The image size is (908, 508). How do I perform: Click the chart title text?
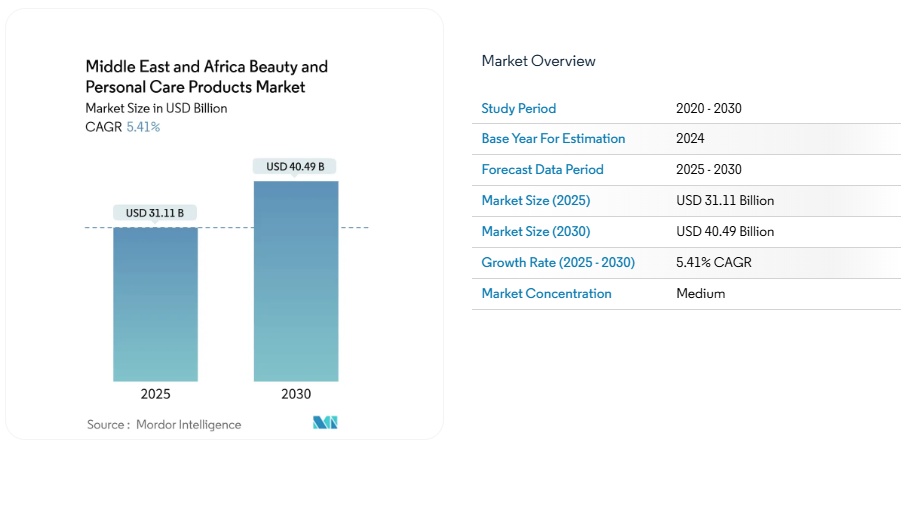[x=207, y=76]
